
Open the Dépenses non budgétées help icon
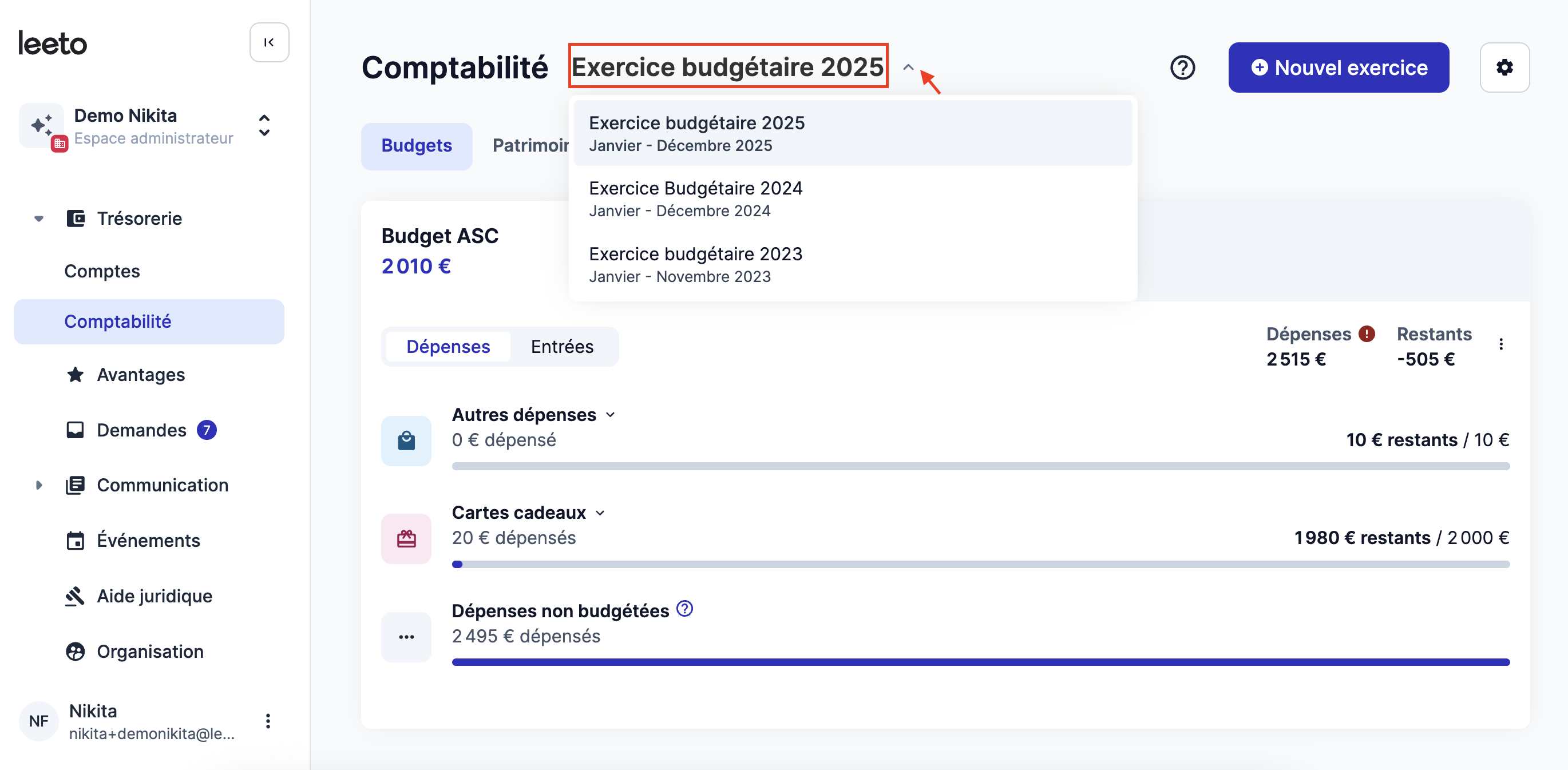[x=685, y=609]
